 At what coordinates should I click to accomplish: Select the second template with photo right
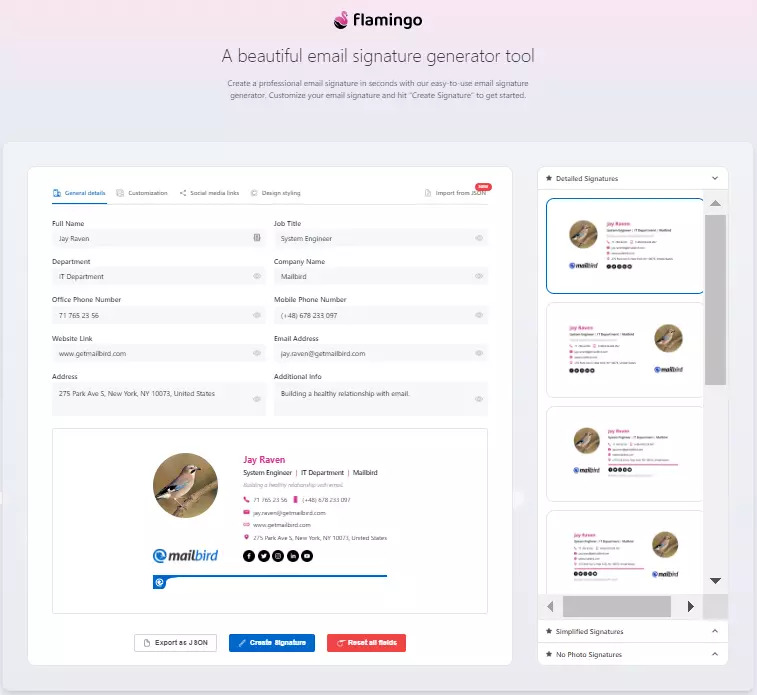click(x=625, y=350)
